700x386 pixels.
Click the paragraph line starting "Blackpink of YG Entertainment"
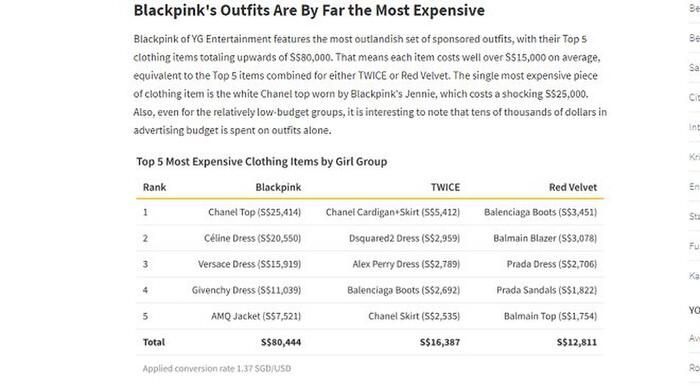[x=360, y=39]
